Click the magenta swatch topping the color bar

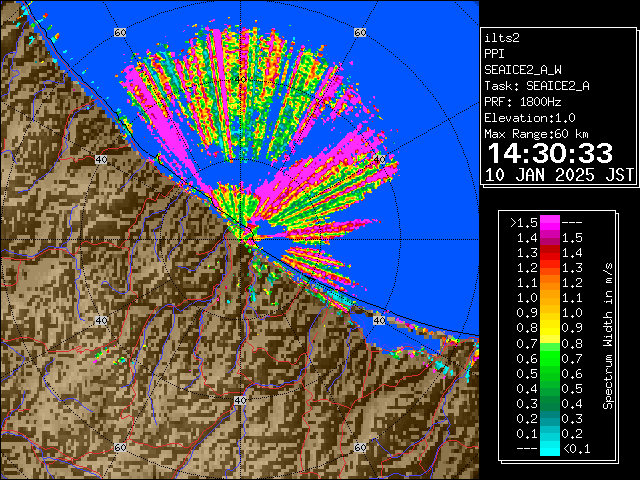click(550, 222)
